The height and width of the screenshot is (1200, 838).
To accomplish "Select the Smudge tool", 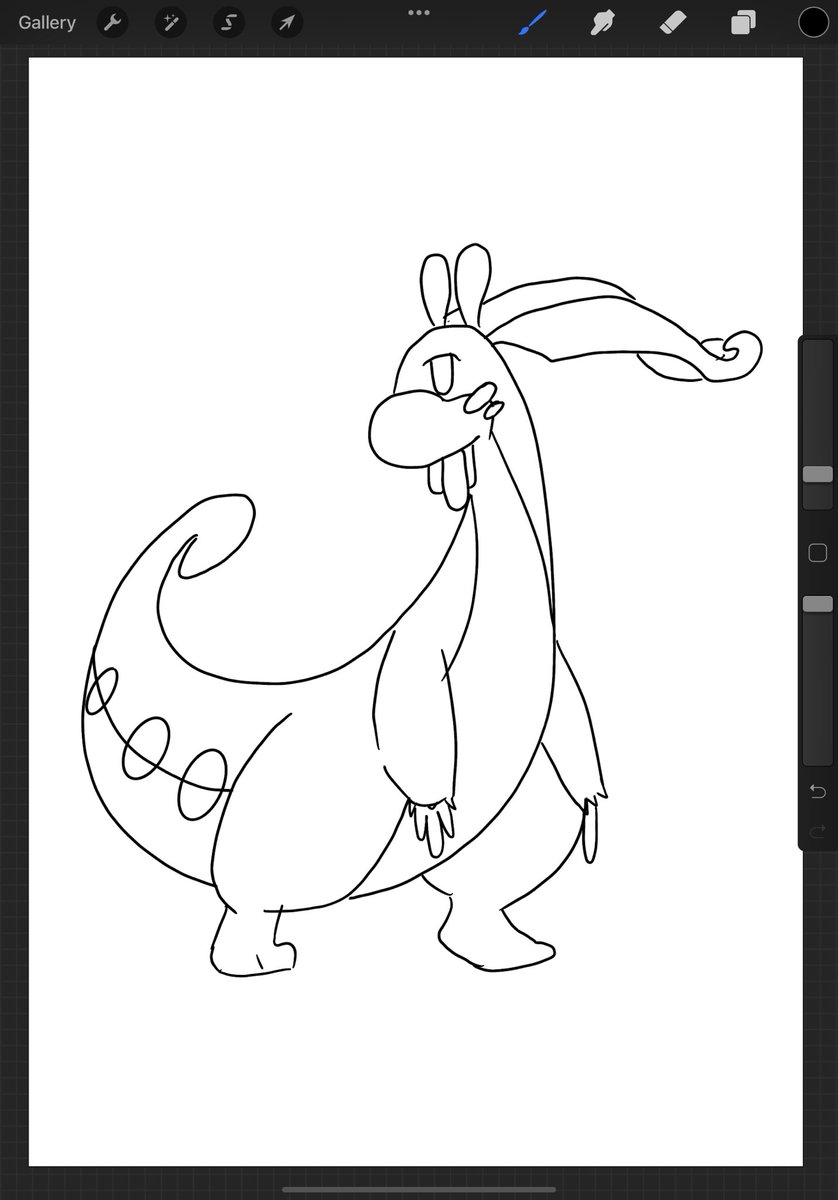I will pyautogui.click(x=603, y=22).
